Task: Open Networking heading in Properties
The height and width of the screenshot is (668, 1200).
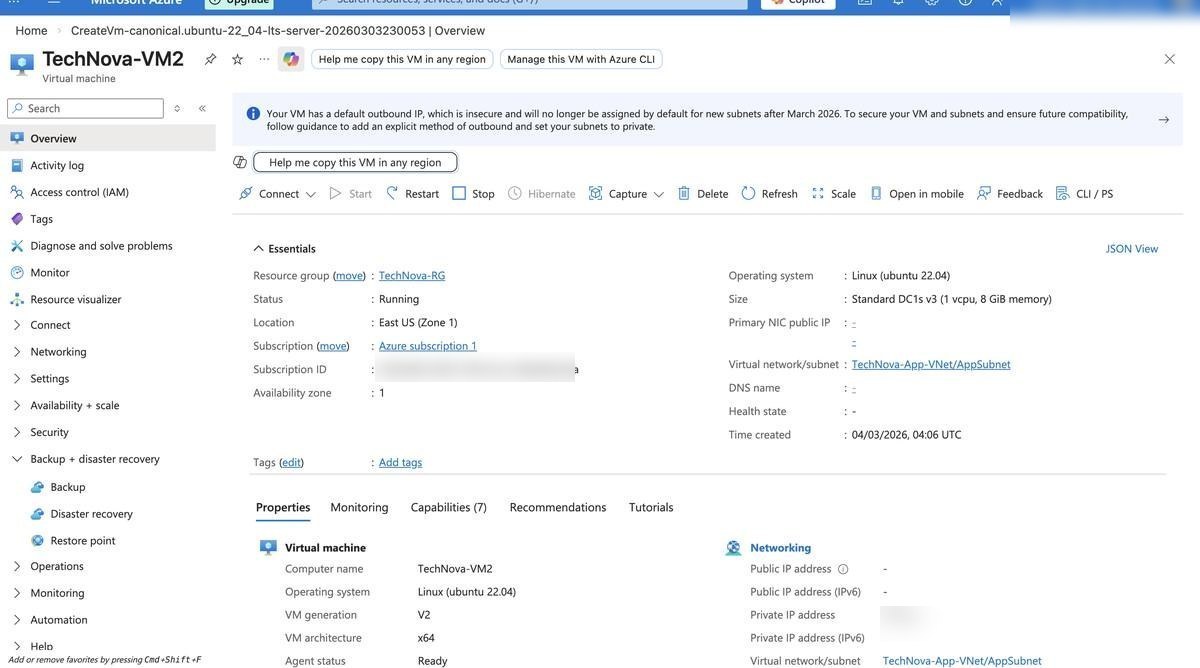Action: point(780,548)
